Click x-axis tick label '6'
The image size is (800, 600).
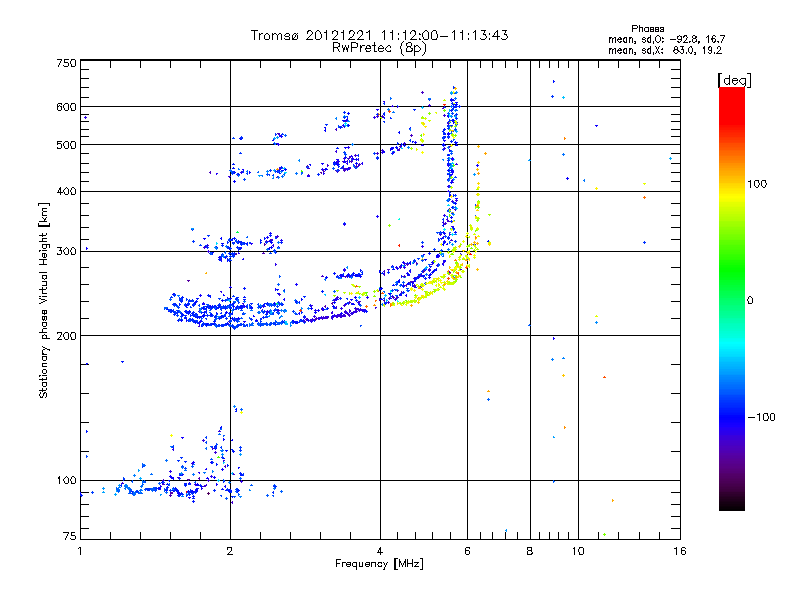tap(467, 551)
